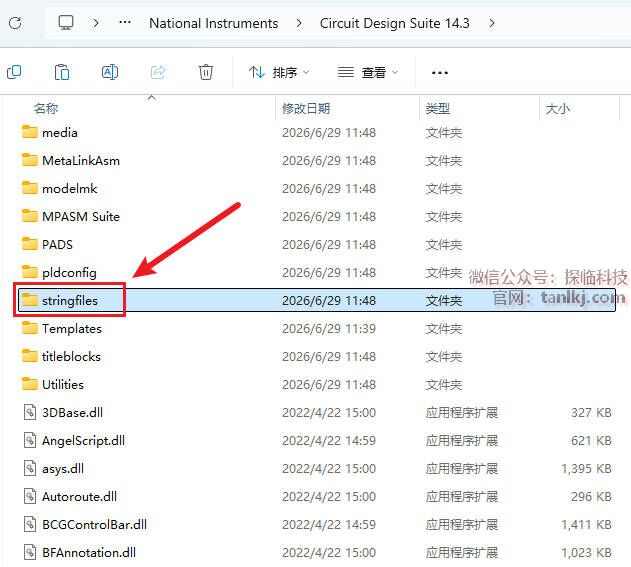
Task: Select the MPASM Suite folder icon
Action: click(x=29, y=216)
